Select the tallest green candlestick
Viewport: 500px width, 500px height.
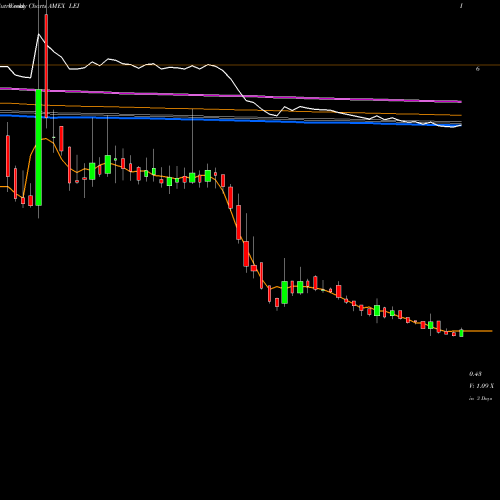point(39,147)
